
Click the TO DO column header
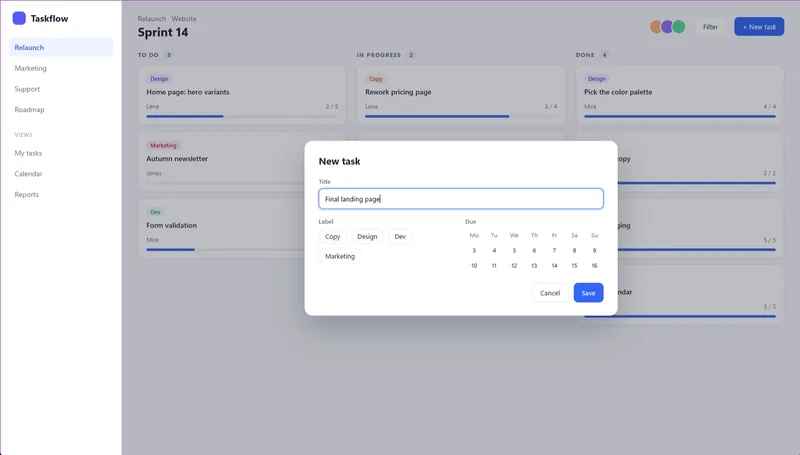coord(148,55)
